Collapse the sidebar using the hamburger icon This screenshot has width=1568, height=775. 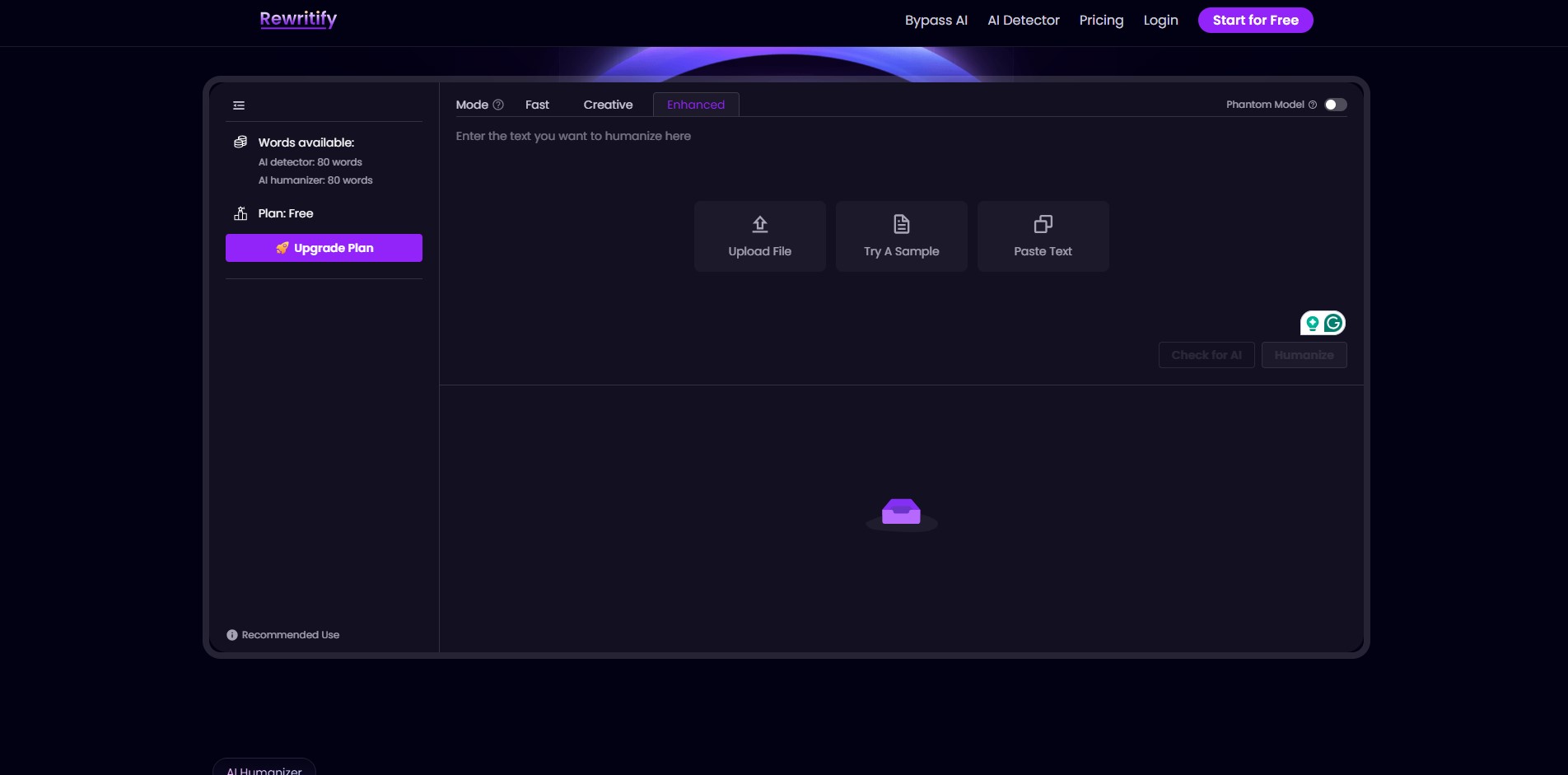(238, 105)
